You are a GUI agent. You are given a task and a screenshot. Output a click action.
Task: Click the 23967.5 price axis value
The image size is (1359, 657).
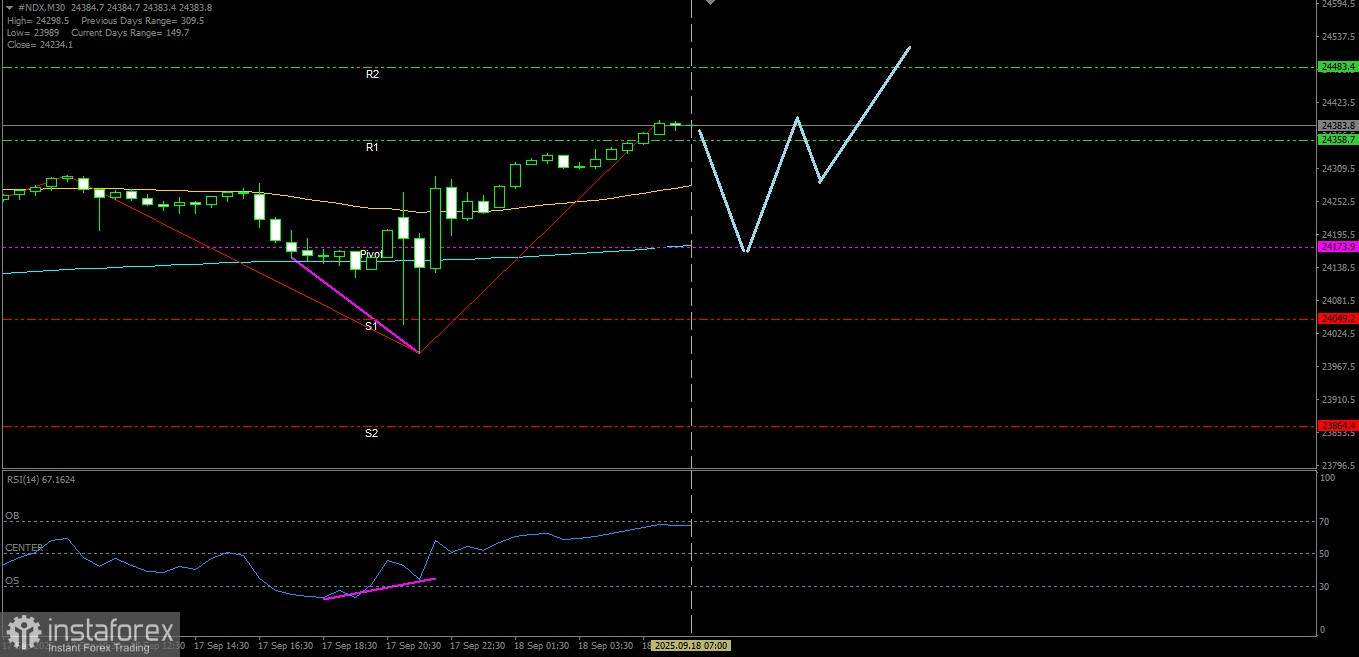point(1338,366)
